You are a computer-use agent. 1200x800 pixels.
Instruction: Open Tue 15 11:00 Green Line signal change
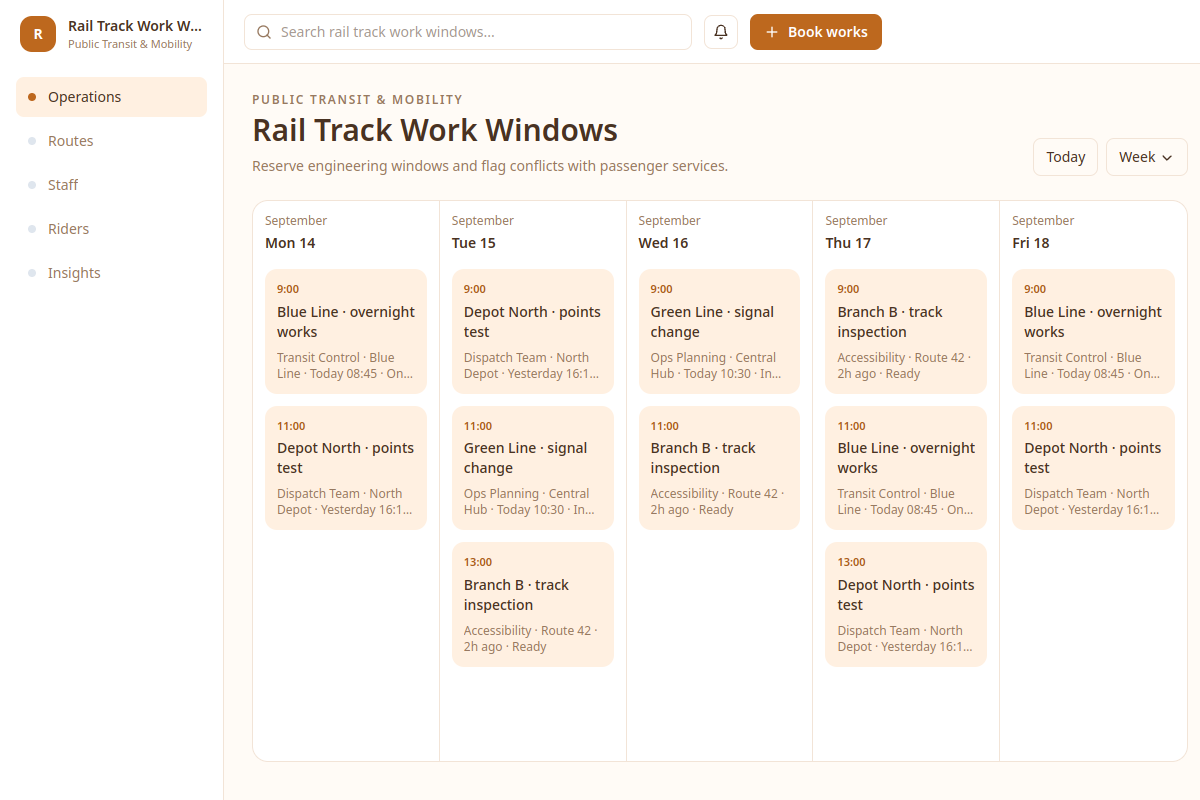(x=533, y=467)
